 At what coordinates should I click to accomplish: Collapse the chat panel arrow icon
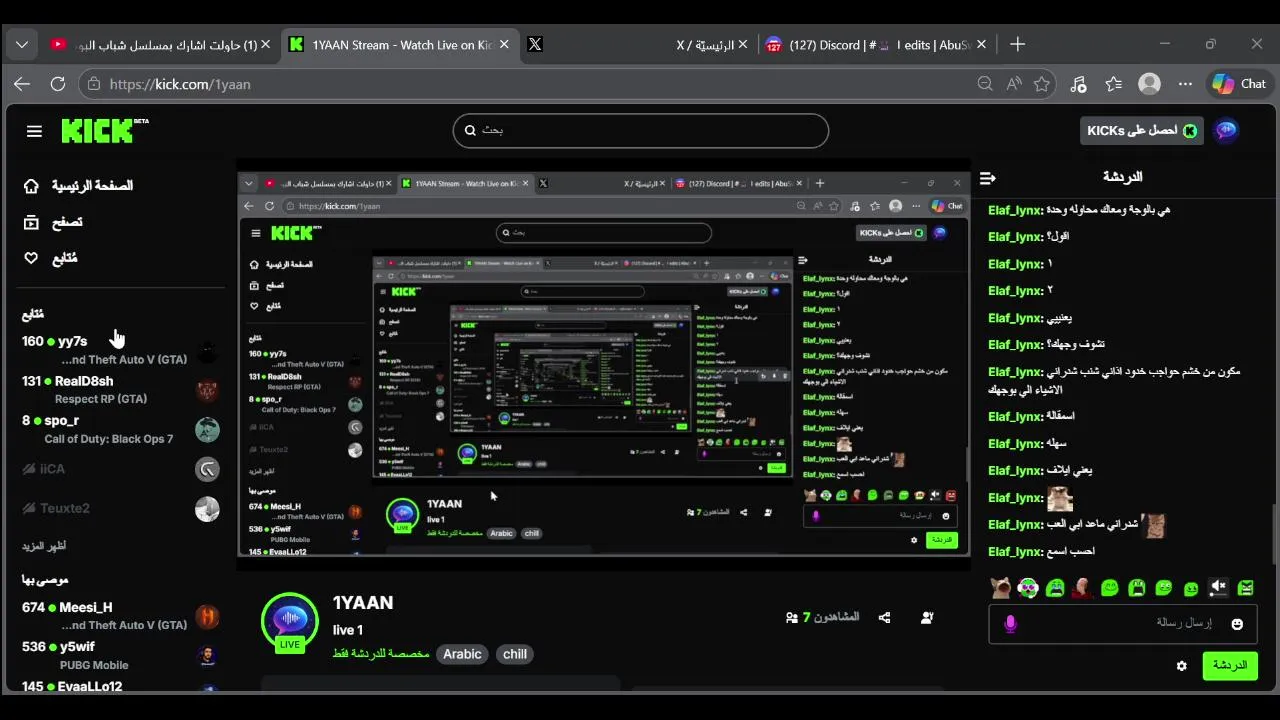click(x=988, y=178)
